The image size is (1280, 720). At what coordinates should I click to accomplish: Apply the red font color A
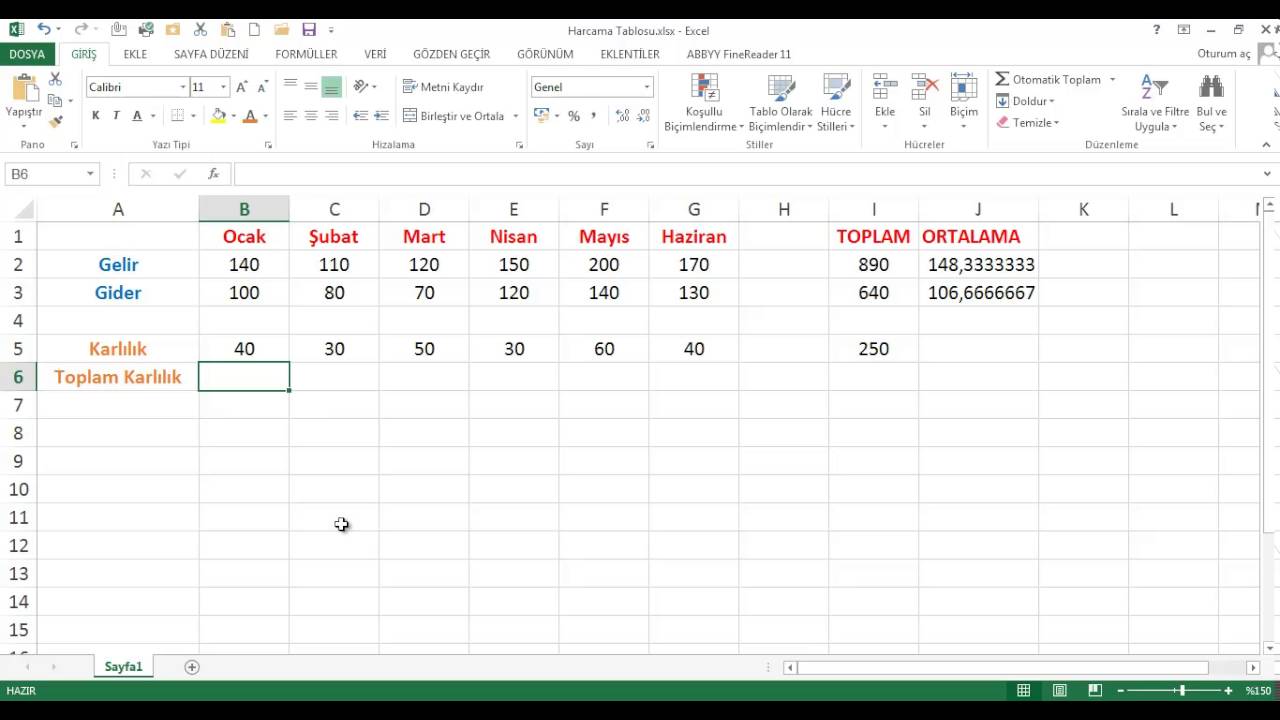pyautogui.click(x=250, y=116)
